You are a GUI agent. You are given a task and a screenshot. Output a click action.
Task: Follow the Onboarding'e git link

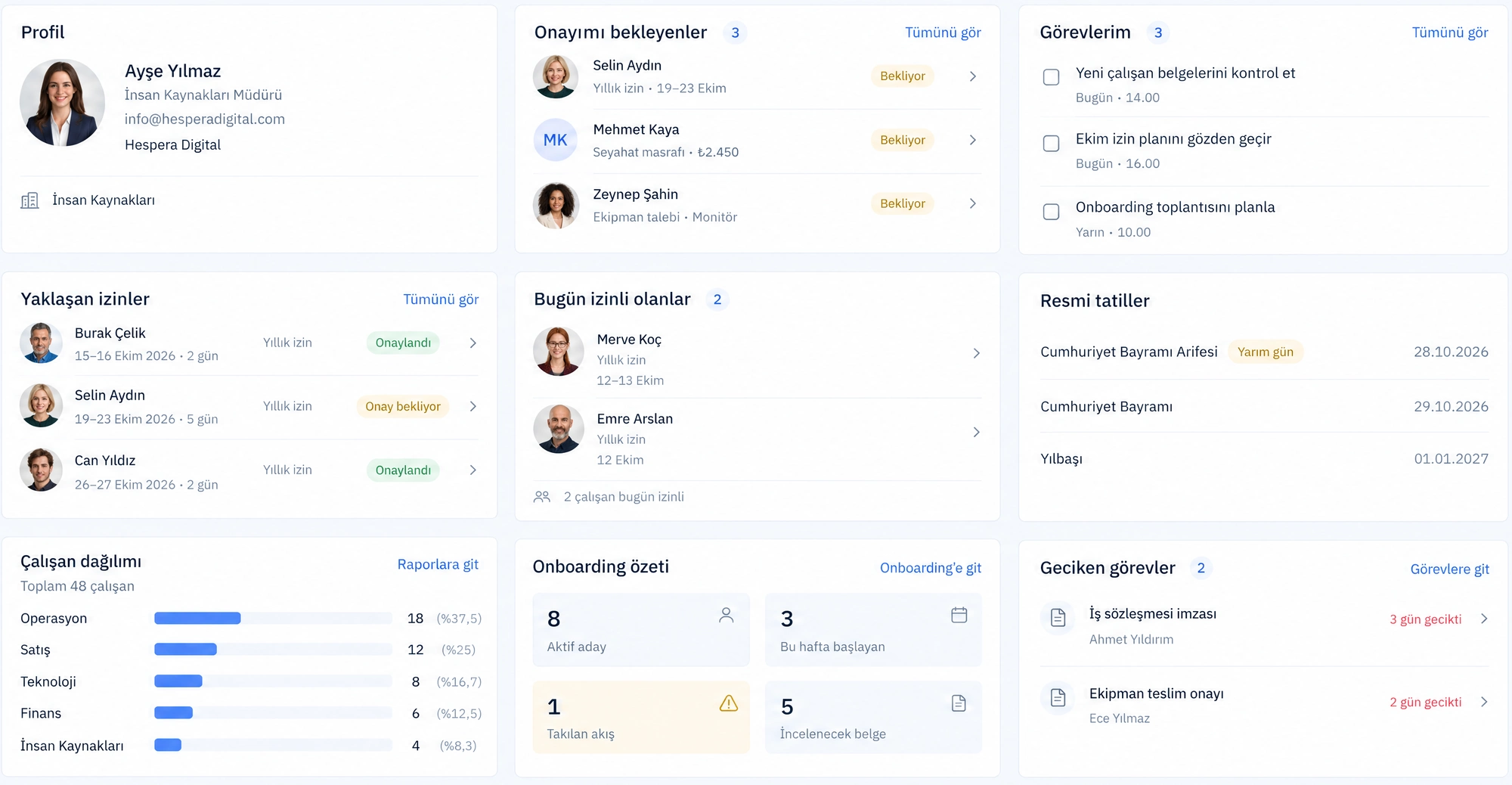(931, 568)
